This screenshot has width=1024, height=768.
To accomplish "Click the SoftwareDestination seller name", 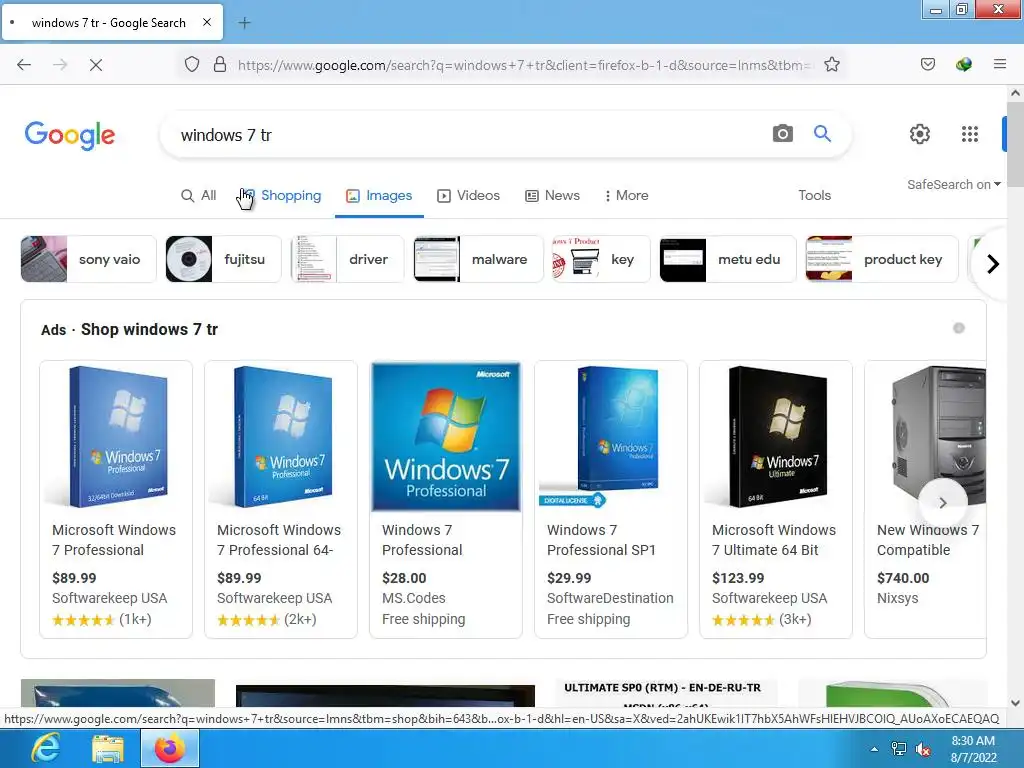I will tap(610, 598).
